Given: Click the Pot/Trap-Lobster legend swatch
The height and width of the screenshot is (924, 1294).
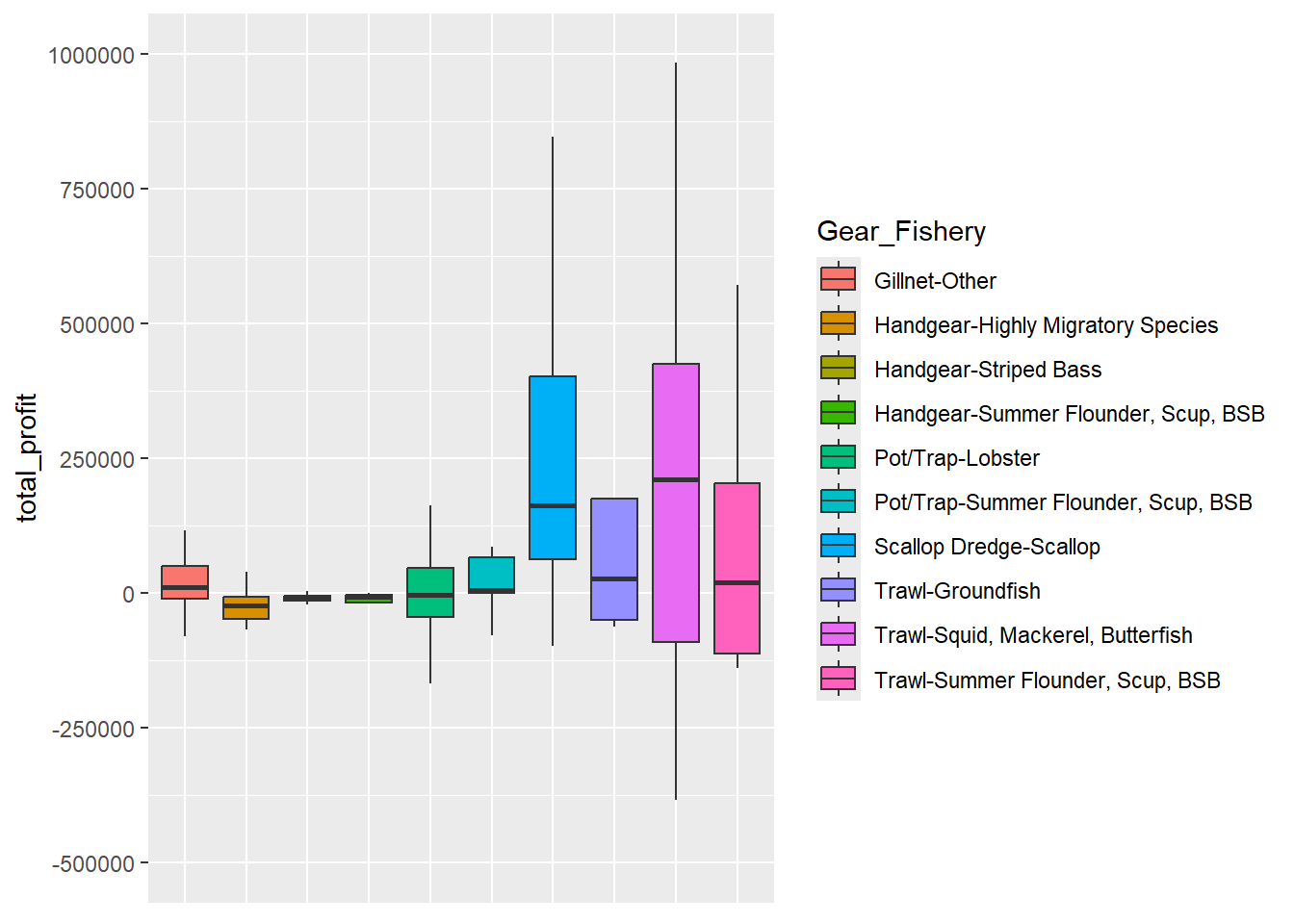Looking at the screenshot, I should 838,457.
